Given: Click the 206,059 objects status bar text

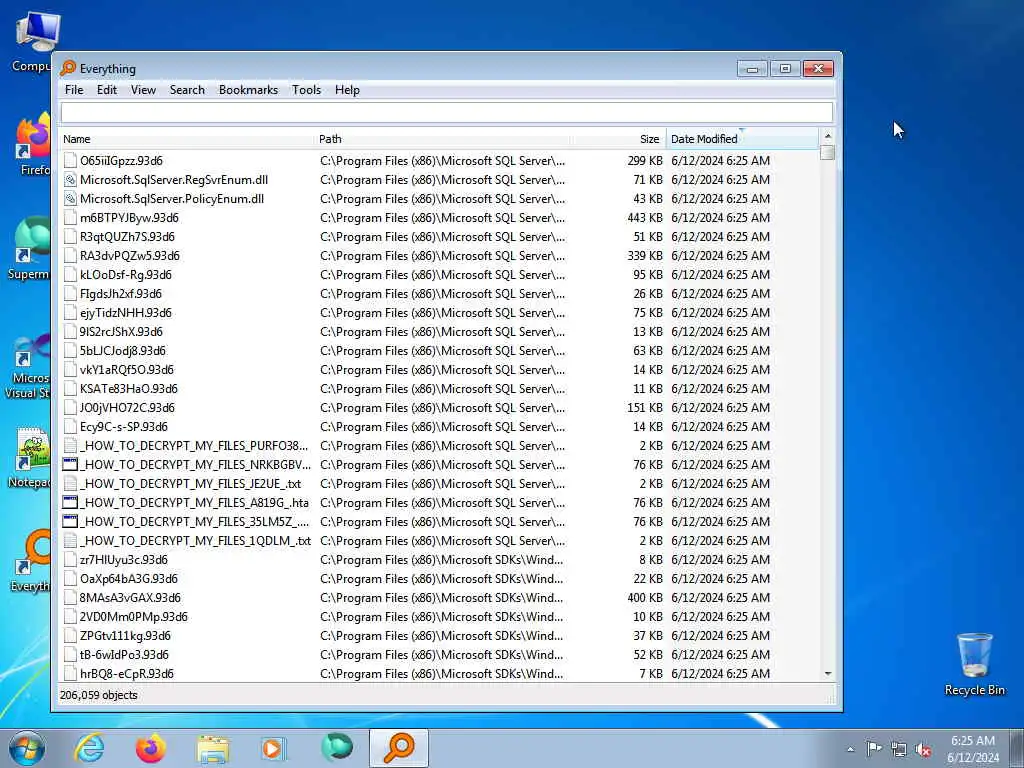Looking at the screenshot, I should click(x=99, y=695).
